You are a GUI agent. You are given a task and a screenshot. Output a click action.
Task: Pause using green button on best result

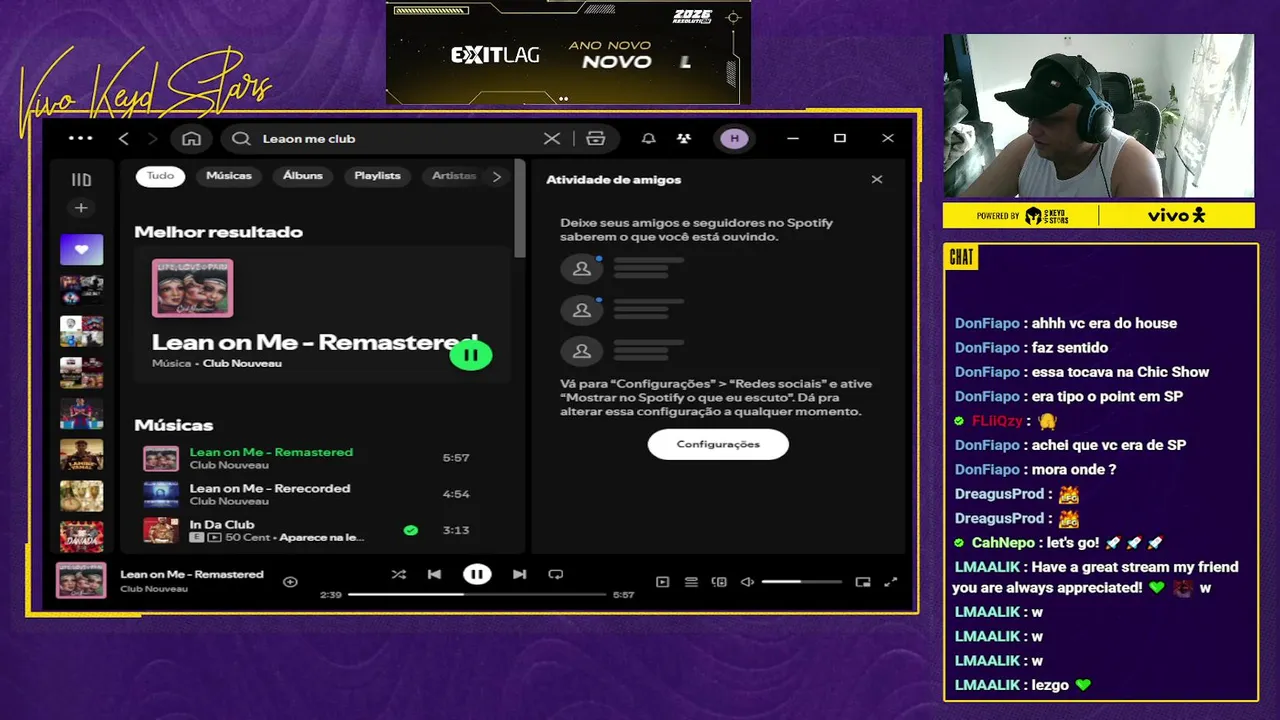tap(471, 354)
